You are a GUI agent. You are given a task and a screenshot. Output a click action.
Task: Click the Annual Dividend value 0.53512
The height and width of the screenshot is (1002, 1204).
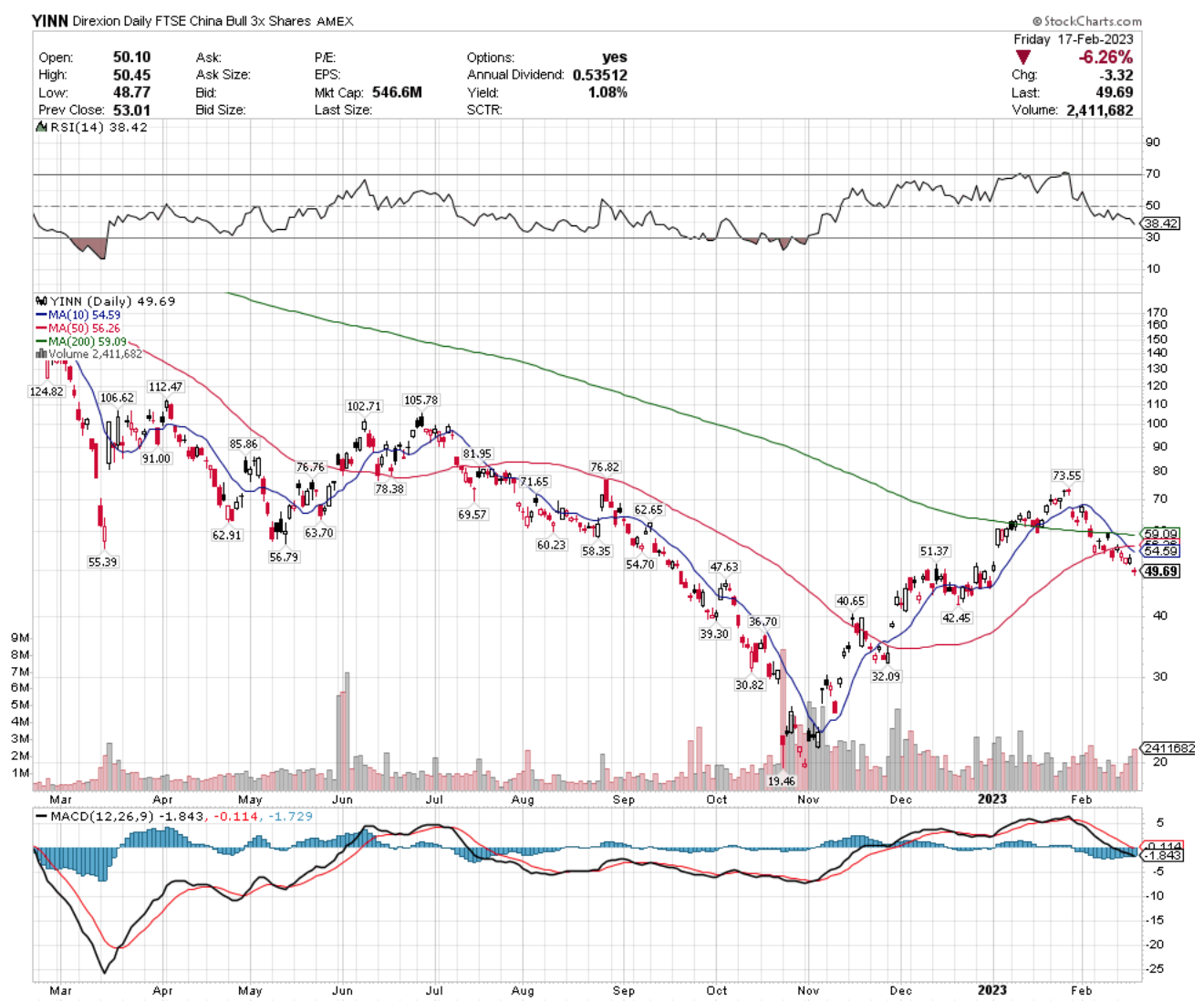[600, 76]
